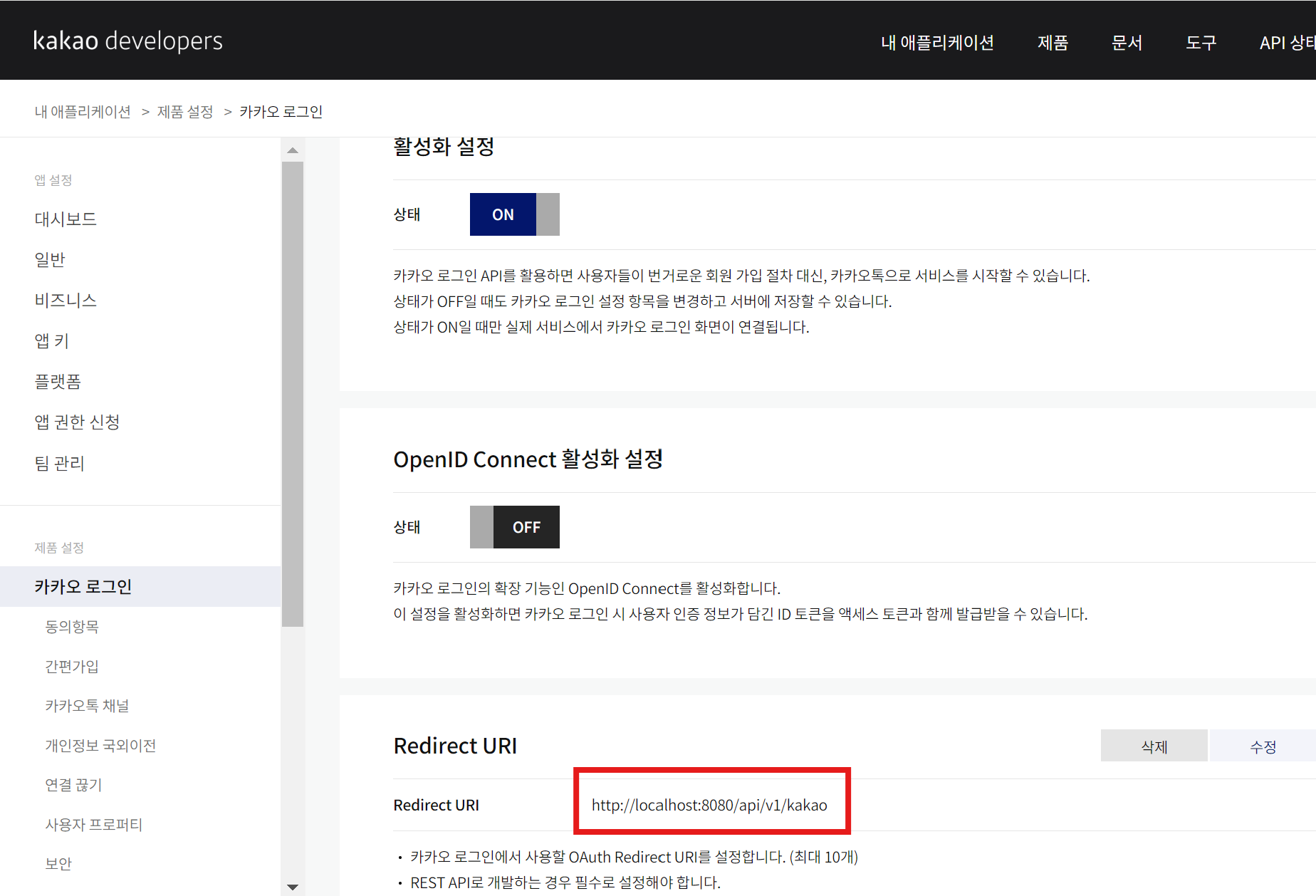Image resolution: width=1316 pixels, height=896 pixels.
Task: Open 앱 키 in the sidebar
Action: click(x=52, y=340)
